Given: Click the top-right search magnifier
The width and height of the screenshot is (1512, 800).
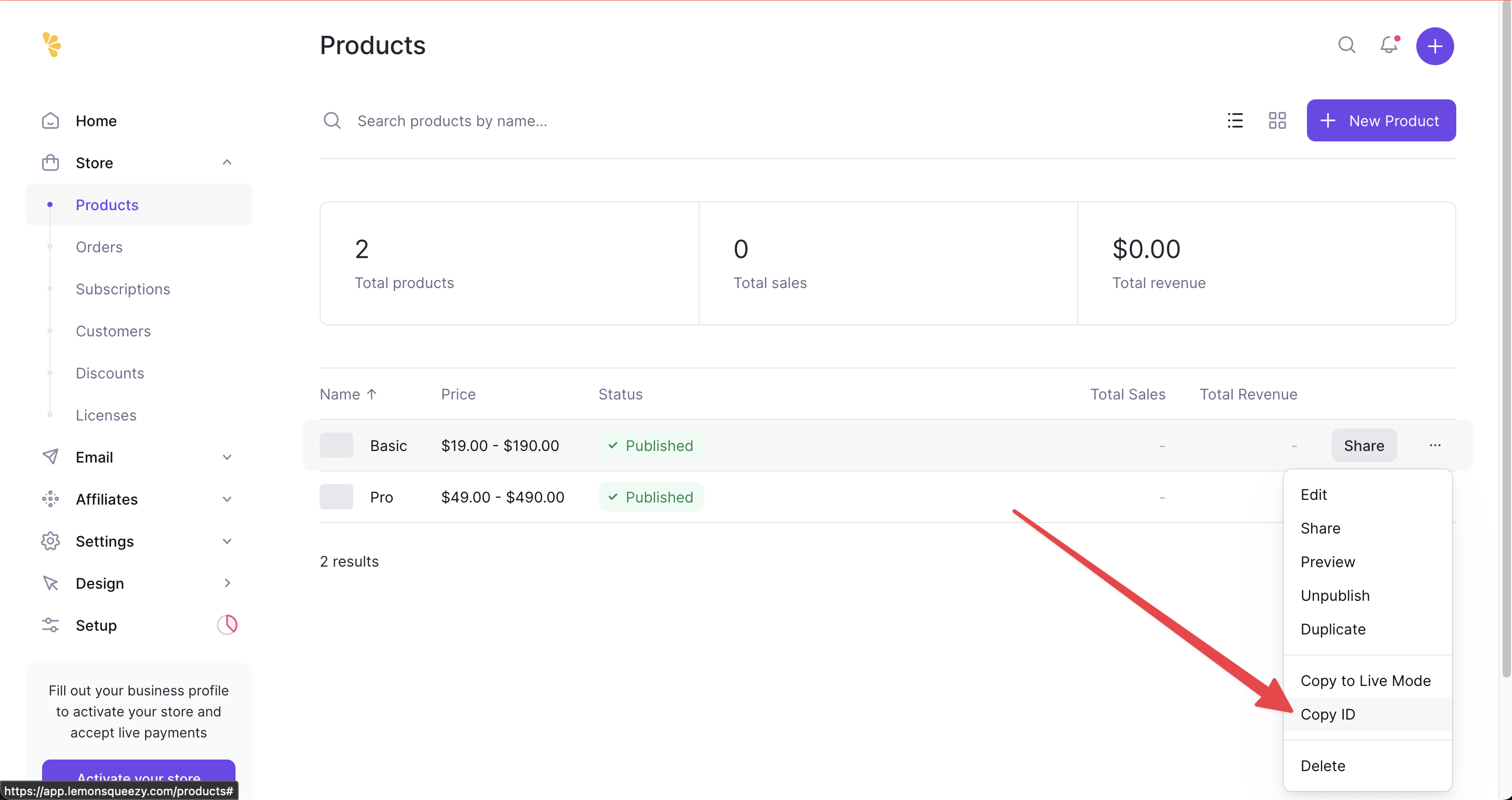Looking at the screenshot, I should (1346, 45).
